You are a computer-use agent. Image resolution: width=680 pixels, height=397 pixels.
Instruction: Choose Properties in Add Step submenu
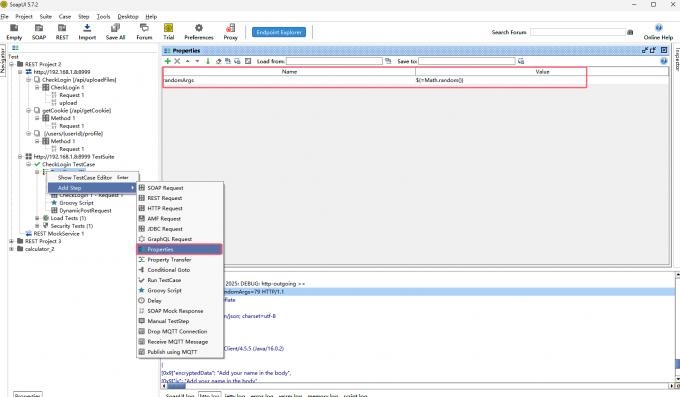(x=180, y=249)
